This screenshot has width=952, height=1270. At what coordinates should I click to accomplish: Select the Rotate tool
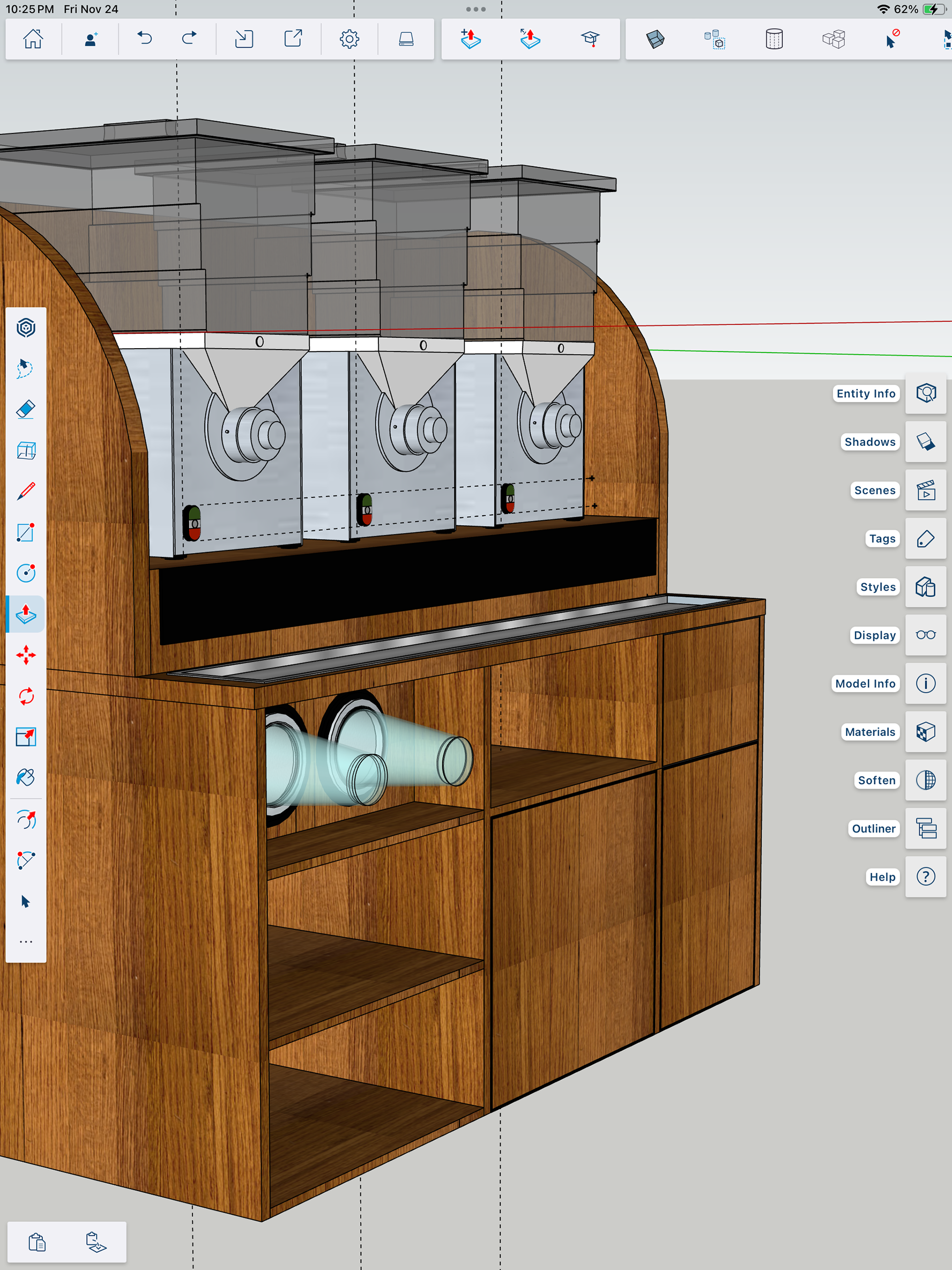pyautogui.click(x=26, y=696)
